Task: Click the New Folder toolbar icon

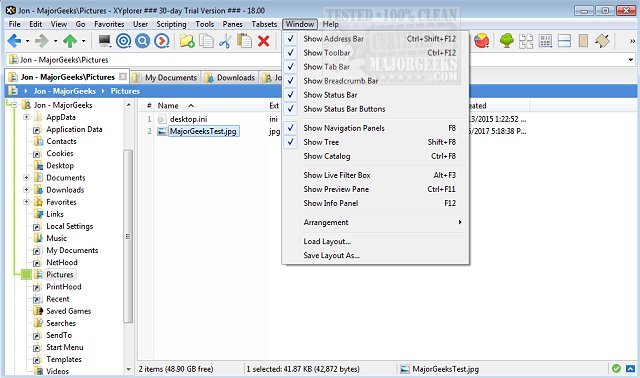Action: 187,41
